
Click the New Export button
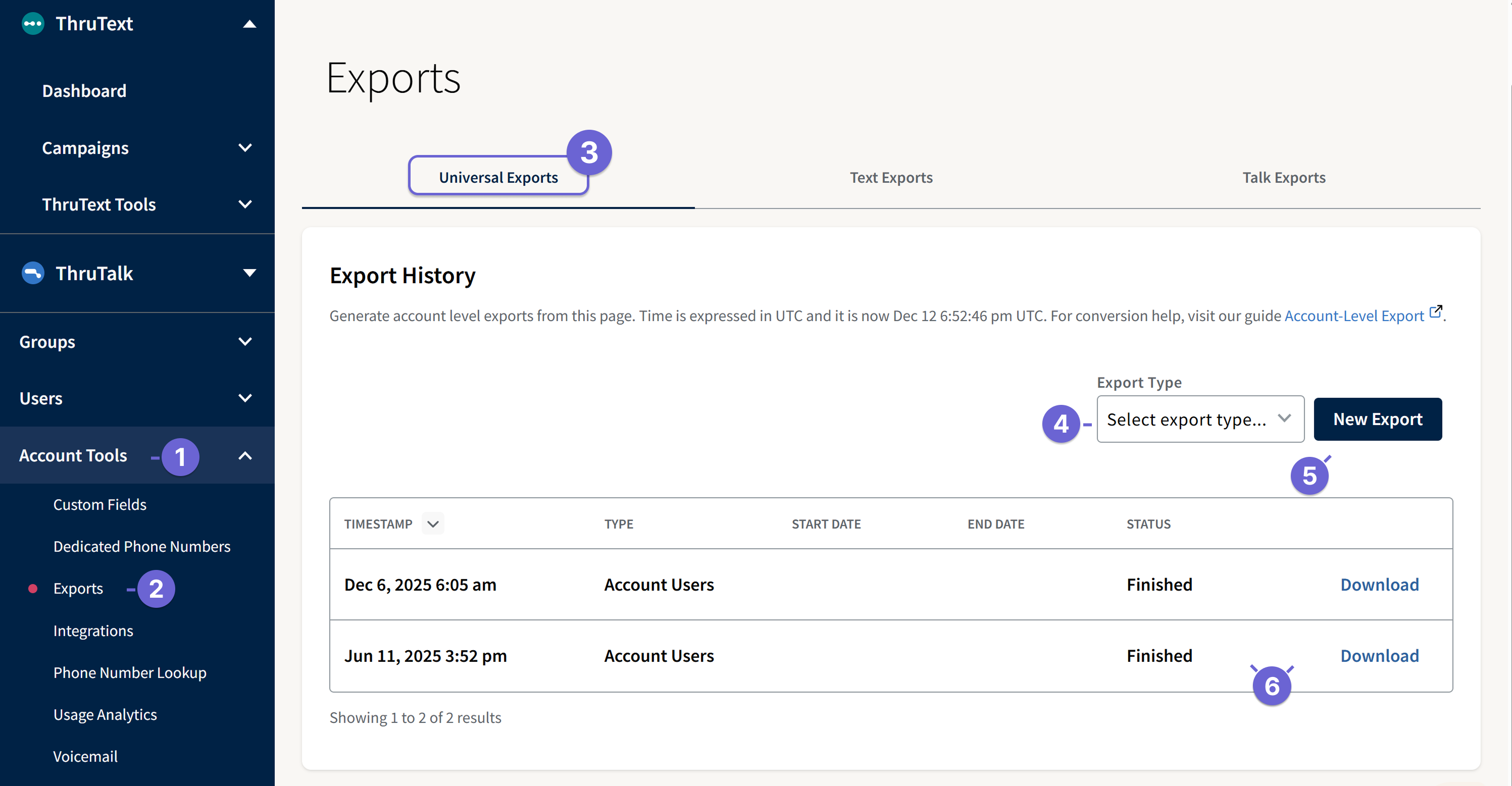pos(1378,419)
